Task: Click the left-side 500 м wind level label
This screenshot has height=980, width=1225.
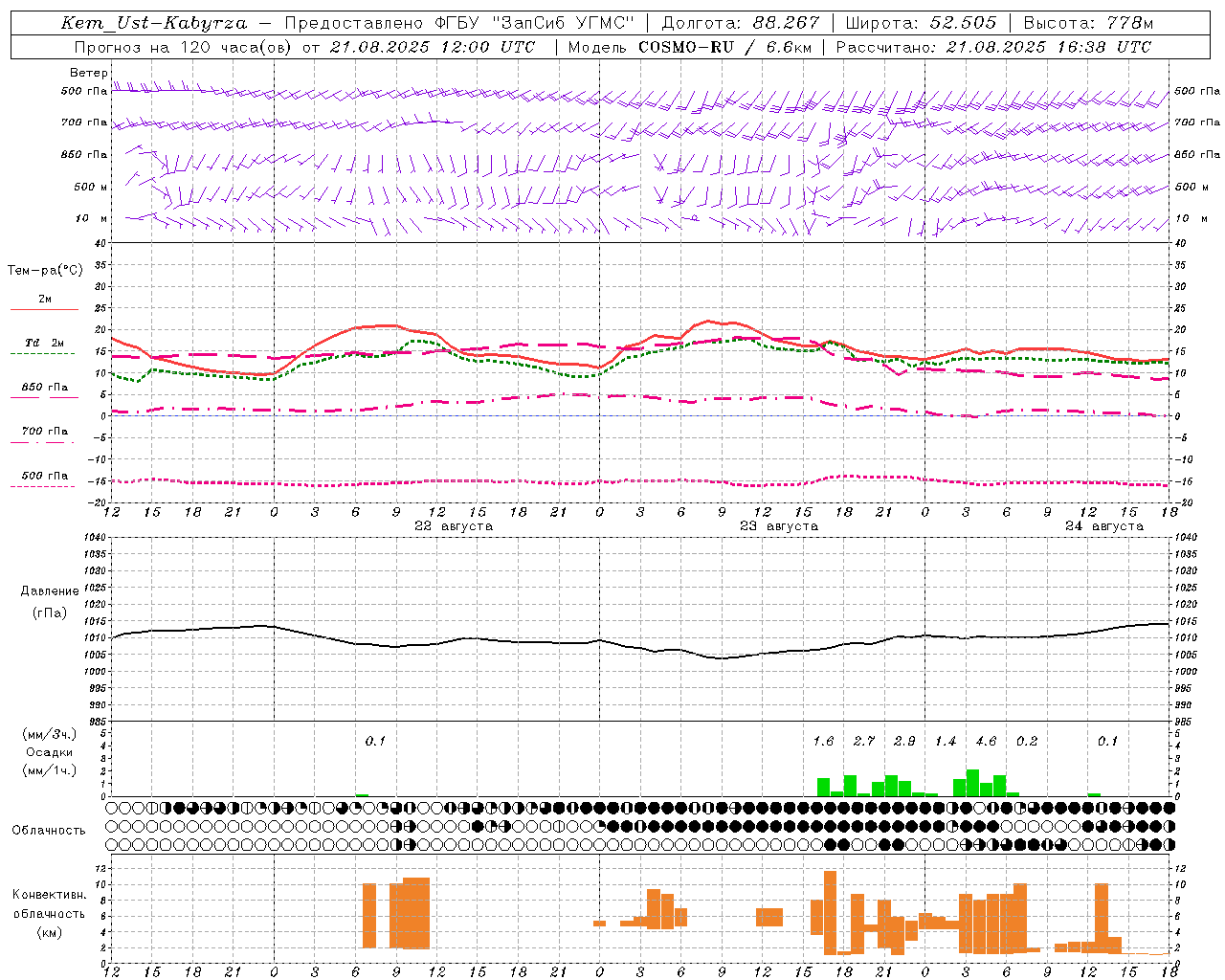Action: click(91, 187)
